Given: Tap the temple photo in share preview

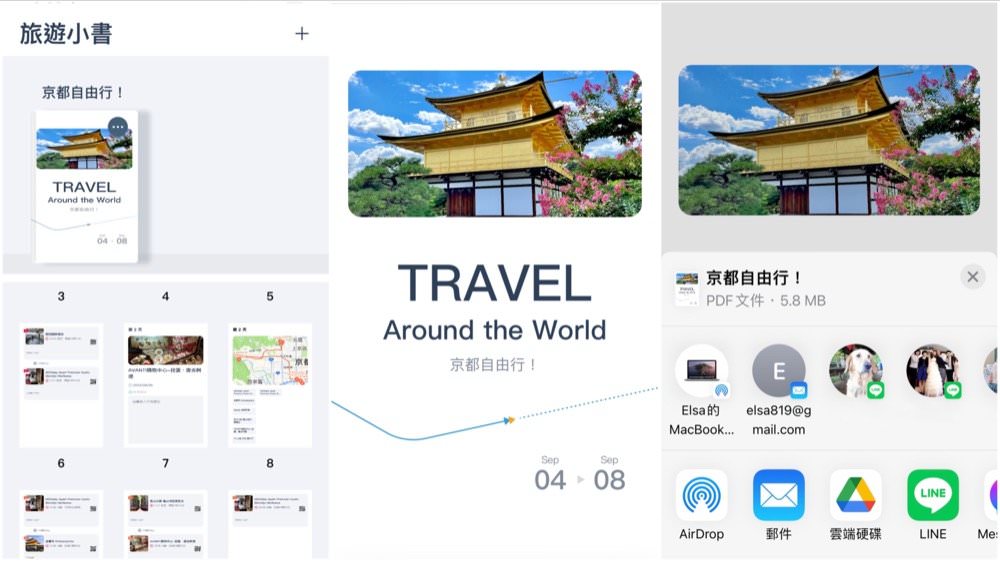Looking at the screenshot, I should 829,140.
